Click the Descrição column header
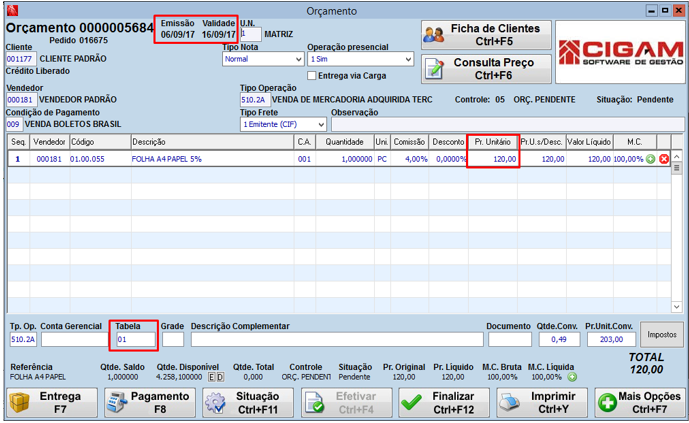The image size is (689, 423). pyautogui.click(x=213, y=142)
